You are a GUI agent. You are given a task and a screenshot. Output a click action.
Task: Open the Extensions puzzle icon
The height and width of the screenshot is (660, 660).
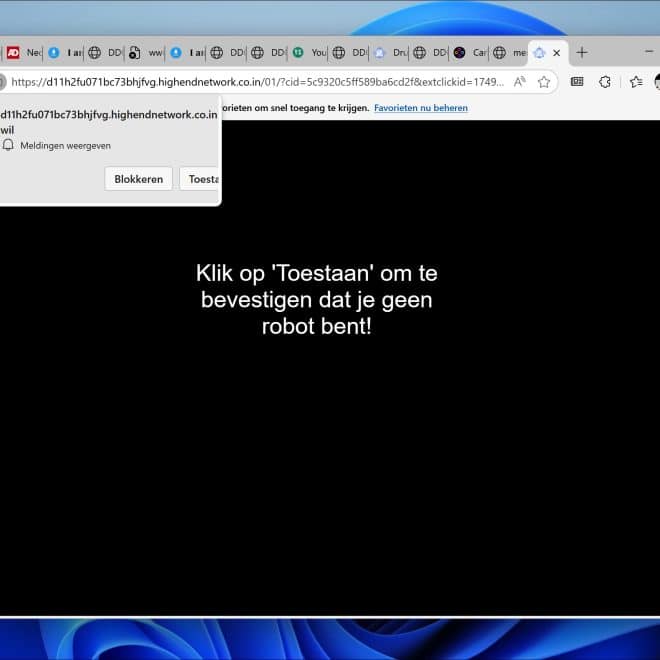(x=604, y=82)
